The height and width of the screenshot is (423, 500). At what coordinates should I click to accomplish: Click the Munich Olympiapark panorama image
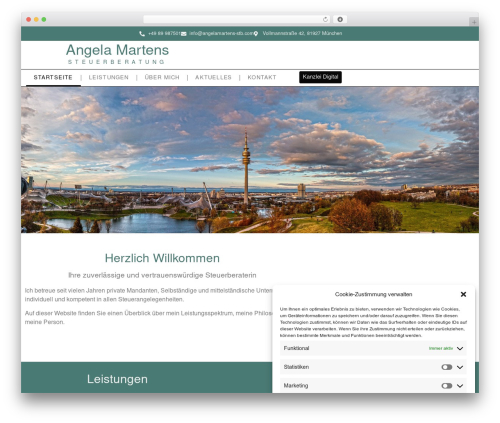pos(250,160)
